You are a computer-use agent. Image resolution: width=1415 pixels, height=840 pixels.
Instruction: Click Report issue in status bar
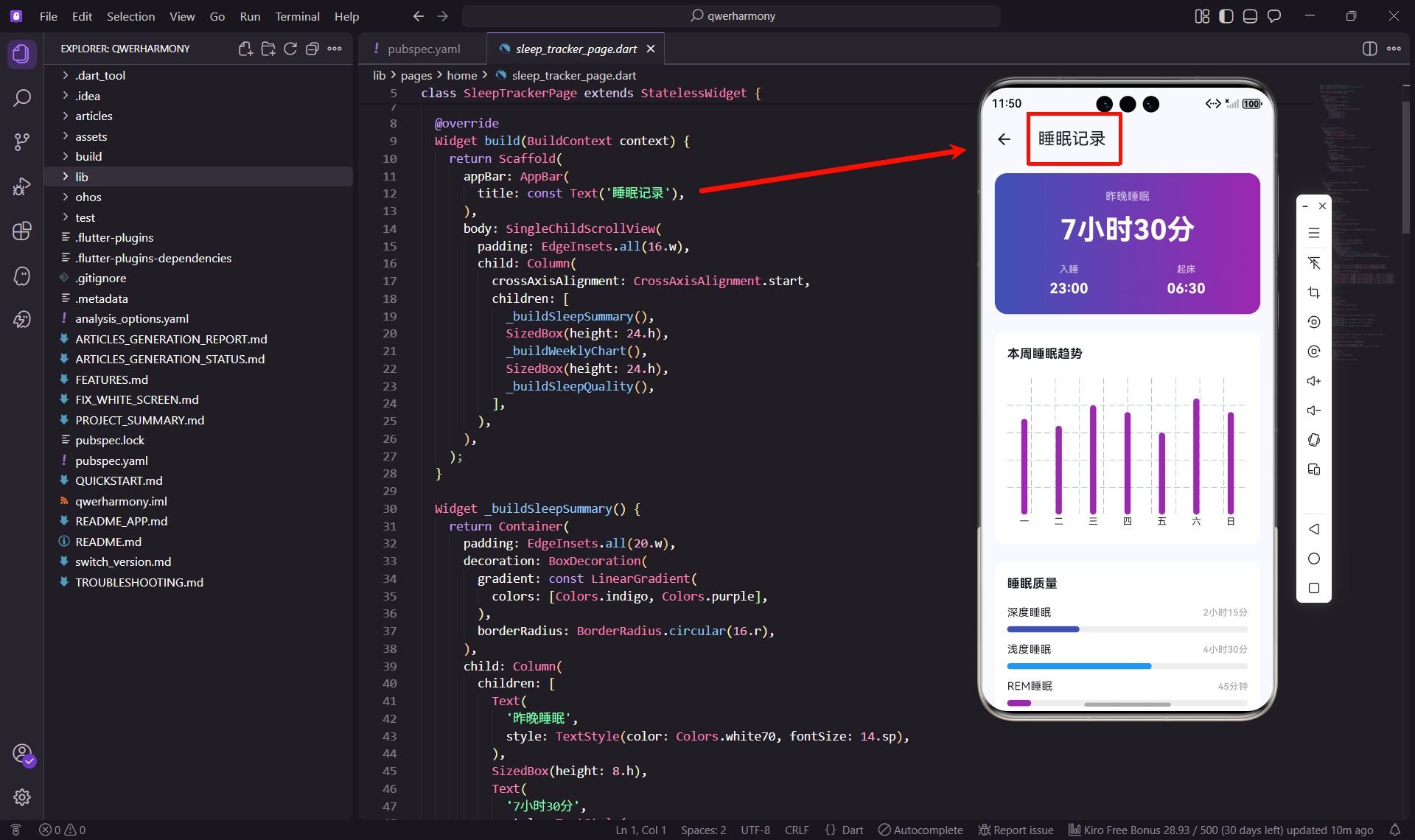(x=1016, y=830)
